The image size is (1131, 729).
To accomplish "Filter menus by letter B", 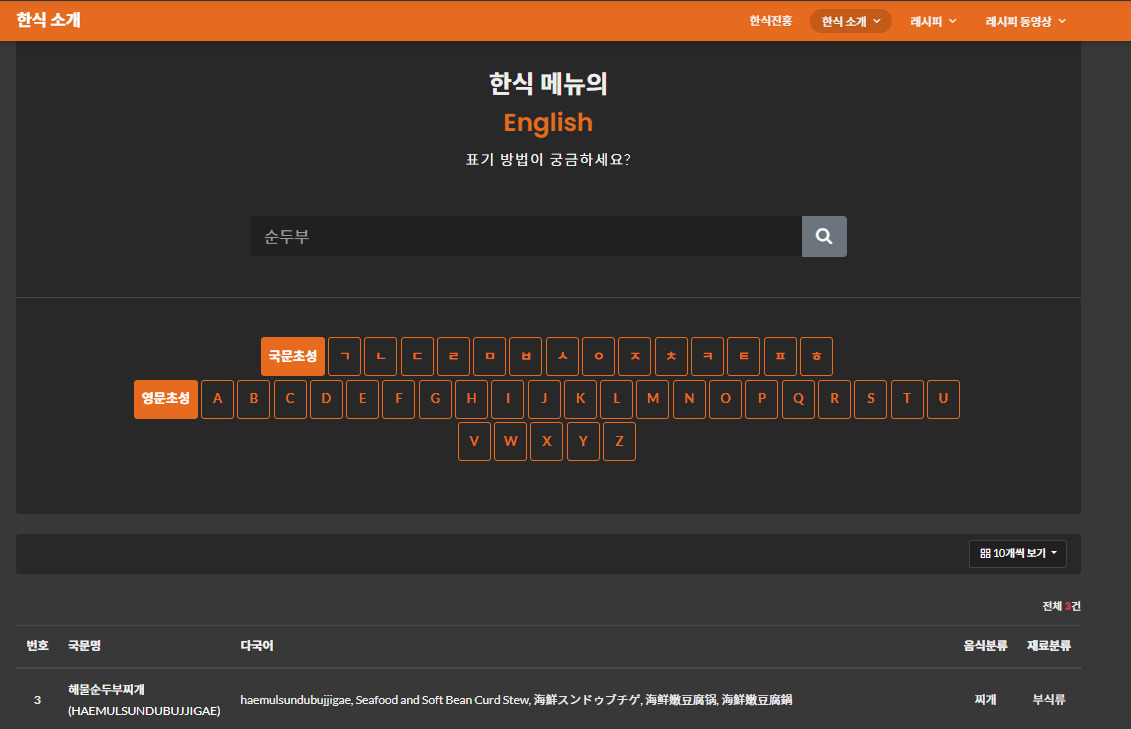I will 254,399.
